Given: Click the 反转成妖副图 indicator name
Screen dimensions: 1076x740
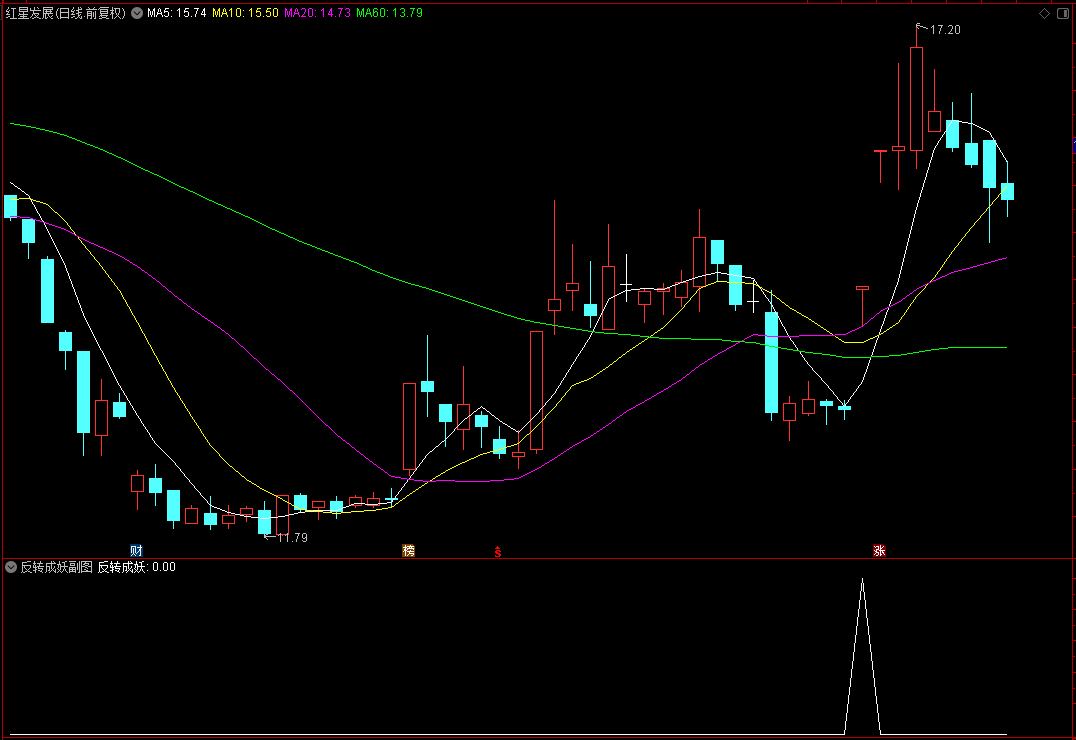Looking at the screenshot, I should point(56,567).
